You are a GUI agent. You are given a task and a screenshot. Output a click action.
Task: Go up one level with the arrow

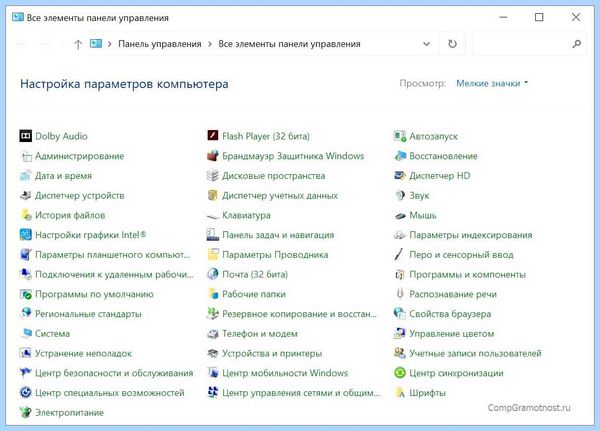tap(78, 44)
